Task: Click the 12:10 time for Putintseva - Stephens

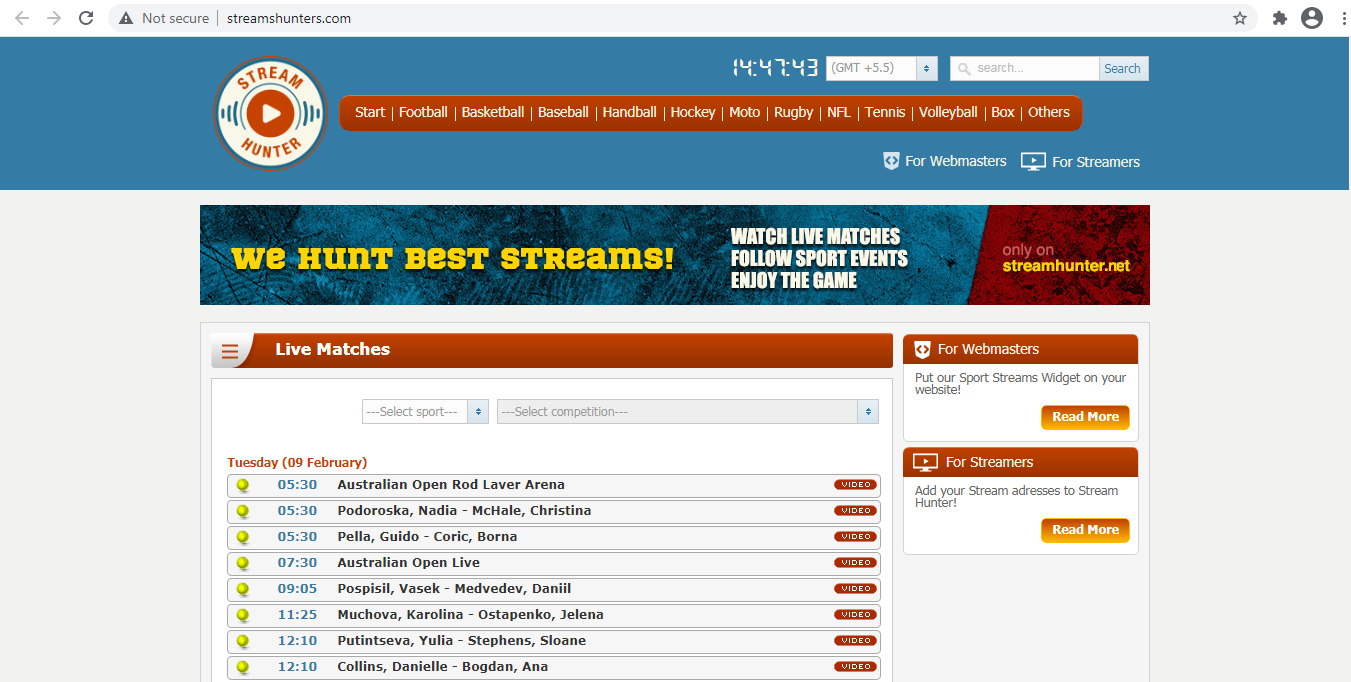Action: [297, 641]
